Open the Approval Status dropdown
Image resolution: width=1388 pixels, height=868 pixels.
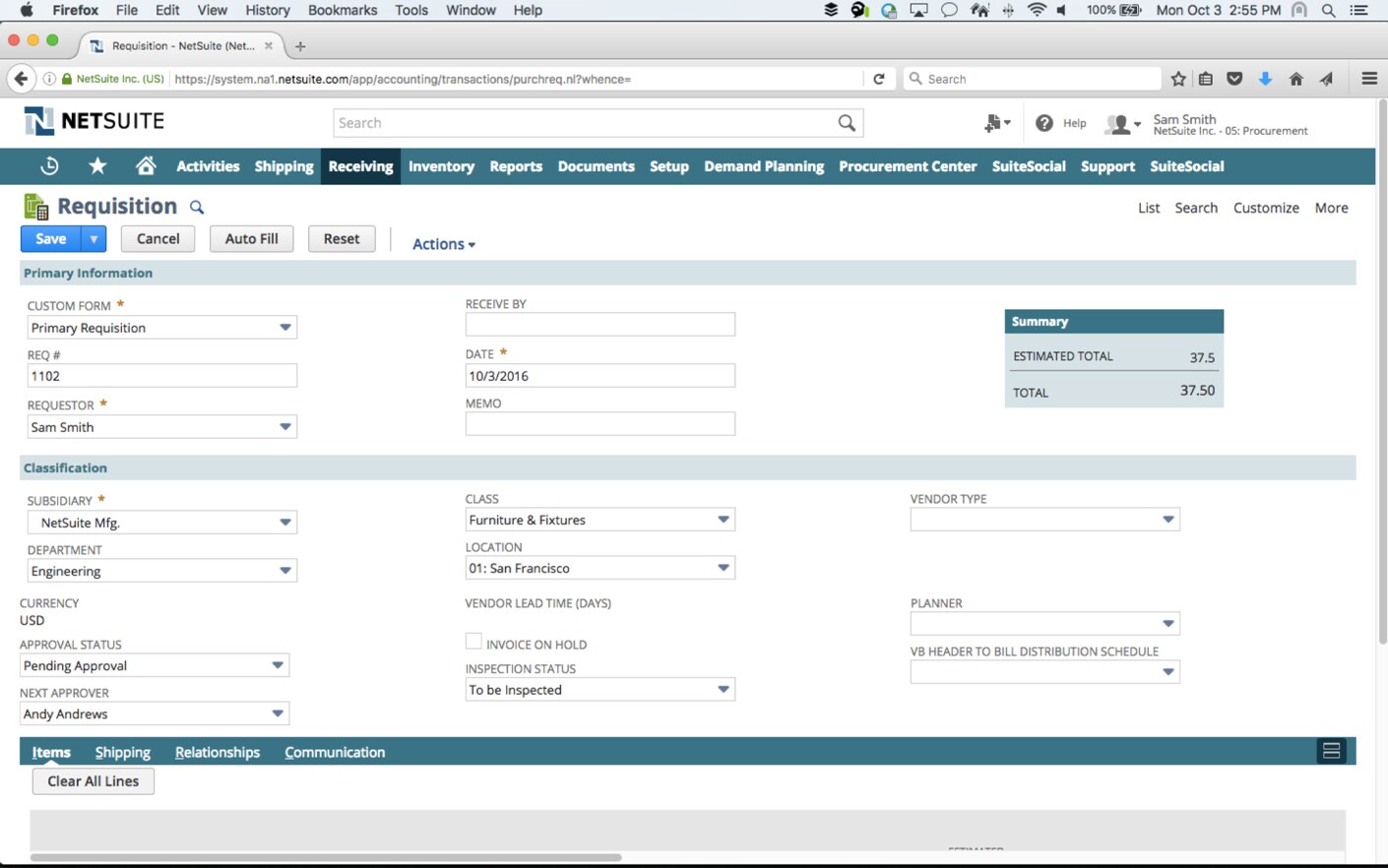(x=278, y=665)
